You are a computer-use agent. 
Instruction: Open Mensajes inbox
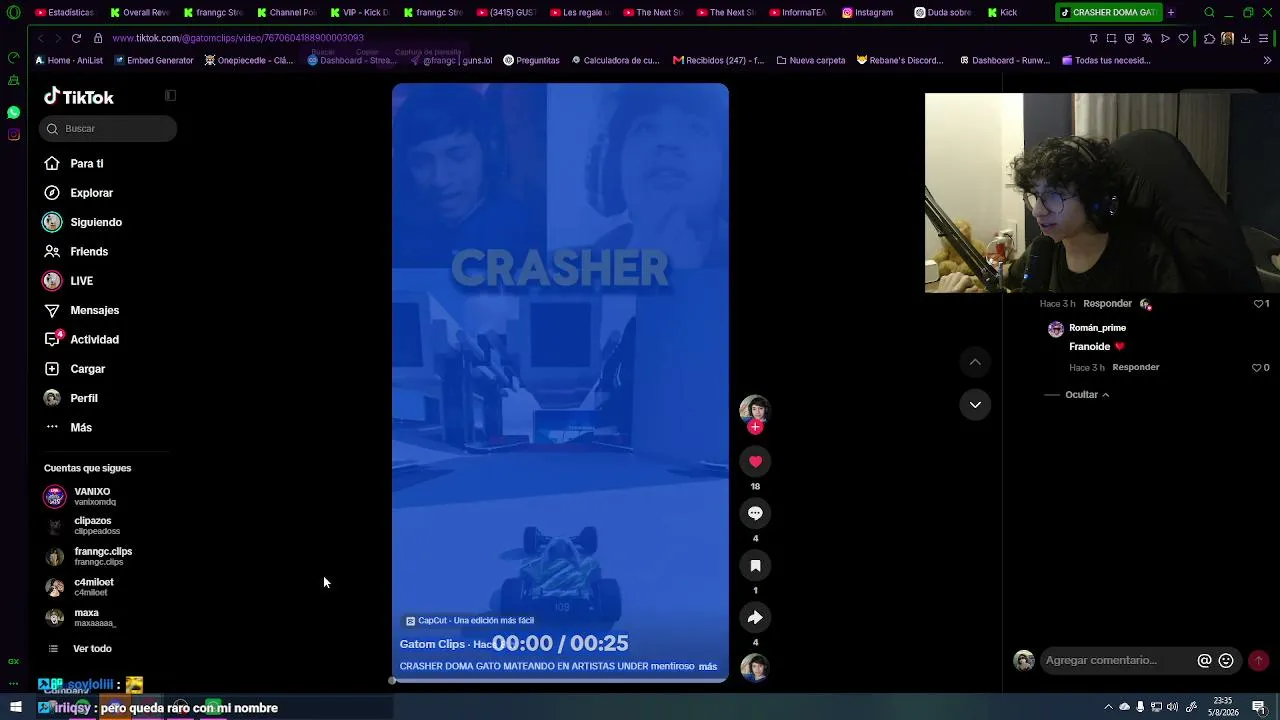pos(82,310)
